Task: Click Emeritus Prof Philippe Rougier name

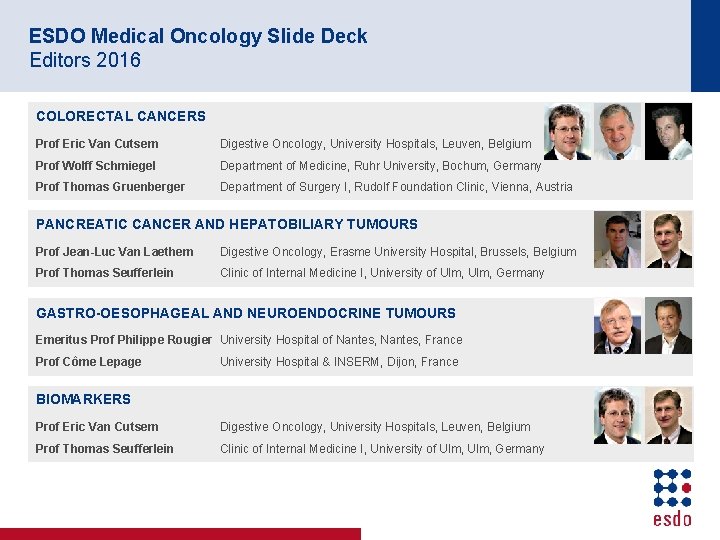Action: coord(123,340)
